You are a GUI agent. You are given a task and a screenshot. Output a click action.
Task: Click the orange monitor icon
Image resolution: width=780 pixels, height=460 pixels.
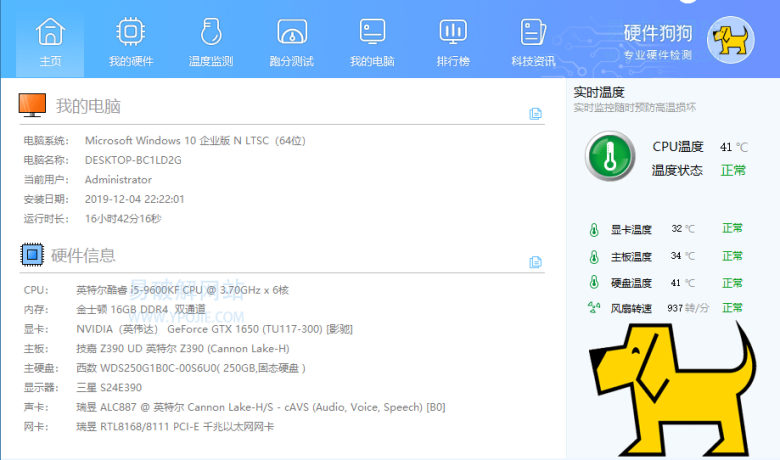(x=32, y=105)
